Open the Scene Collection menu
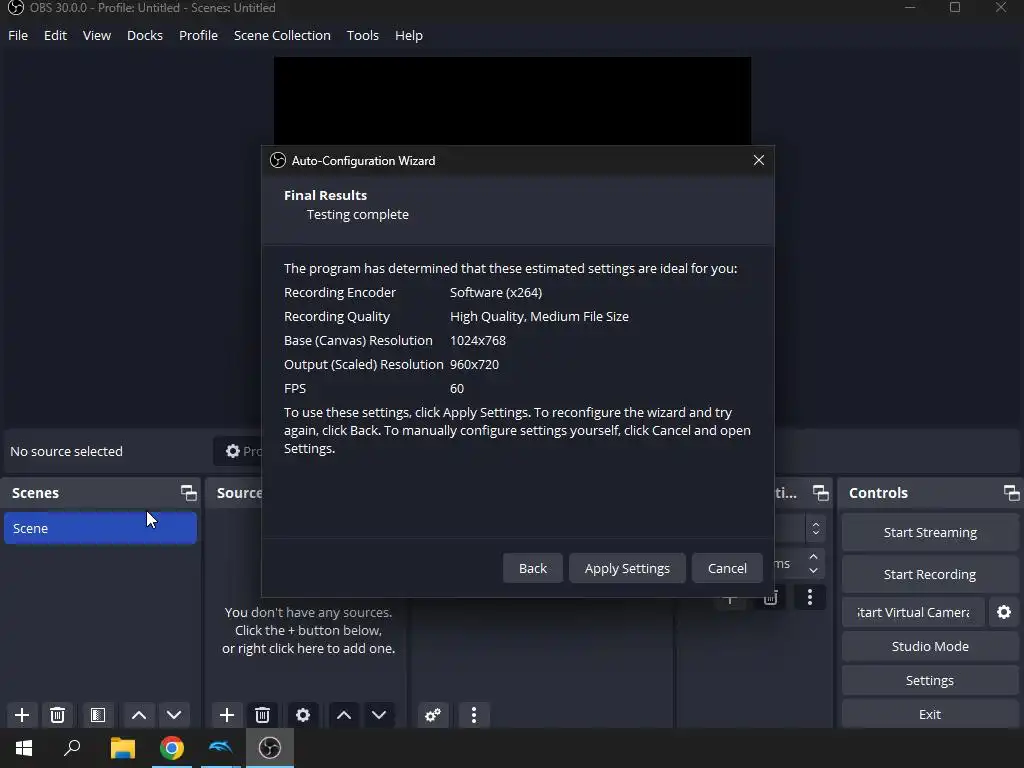 point(282,35)
